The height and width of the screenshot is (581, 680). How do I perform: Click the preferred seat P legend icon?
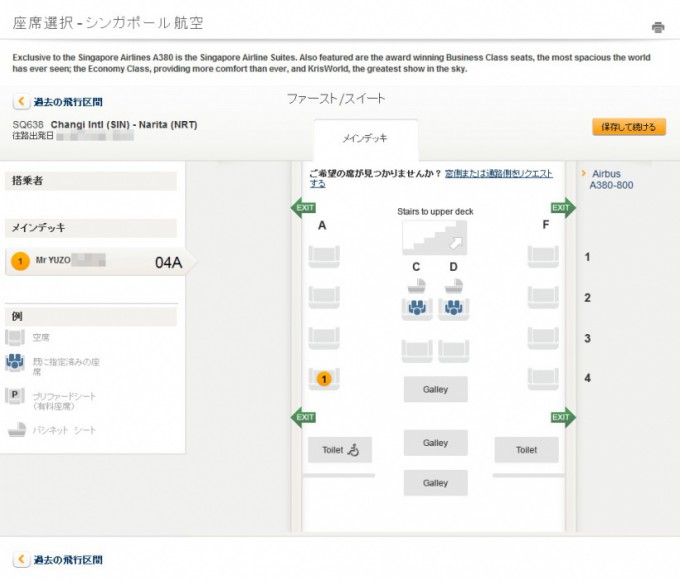click(15, 395)
